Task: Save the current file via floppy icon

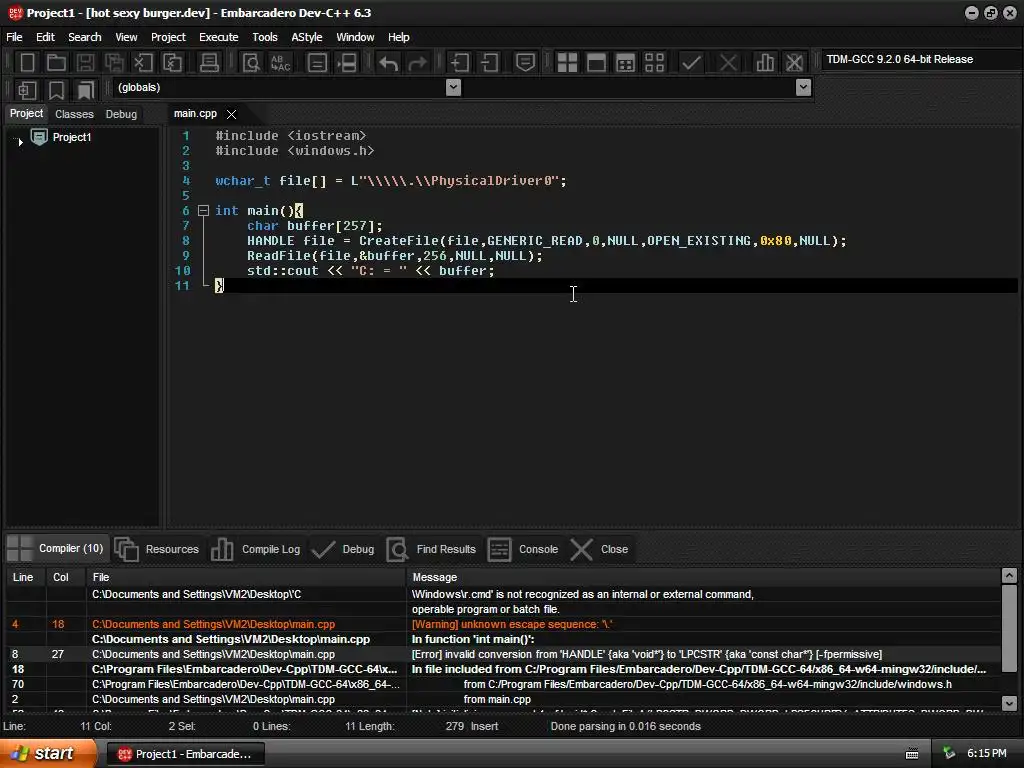Action: (x=85, y=63)
